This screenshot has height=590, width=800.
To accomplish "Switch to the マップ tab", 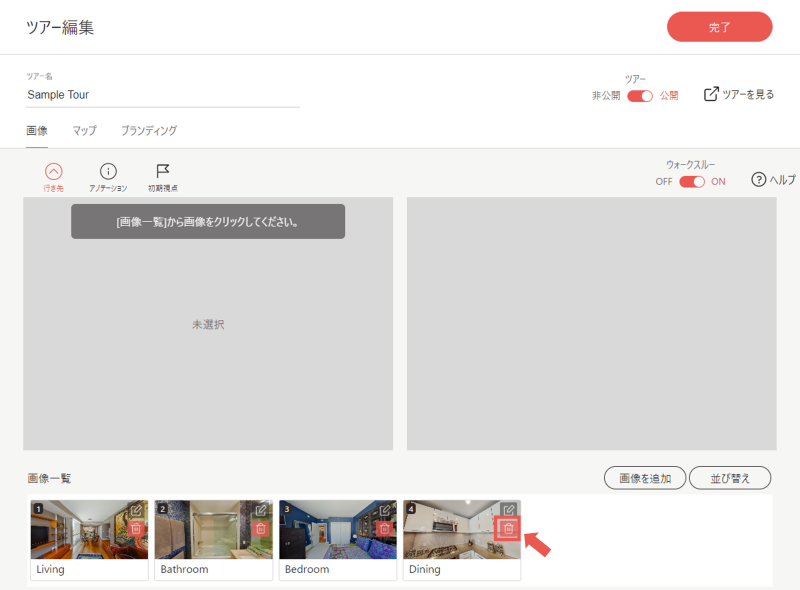I will click(84, 130).
